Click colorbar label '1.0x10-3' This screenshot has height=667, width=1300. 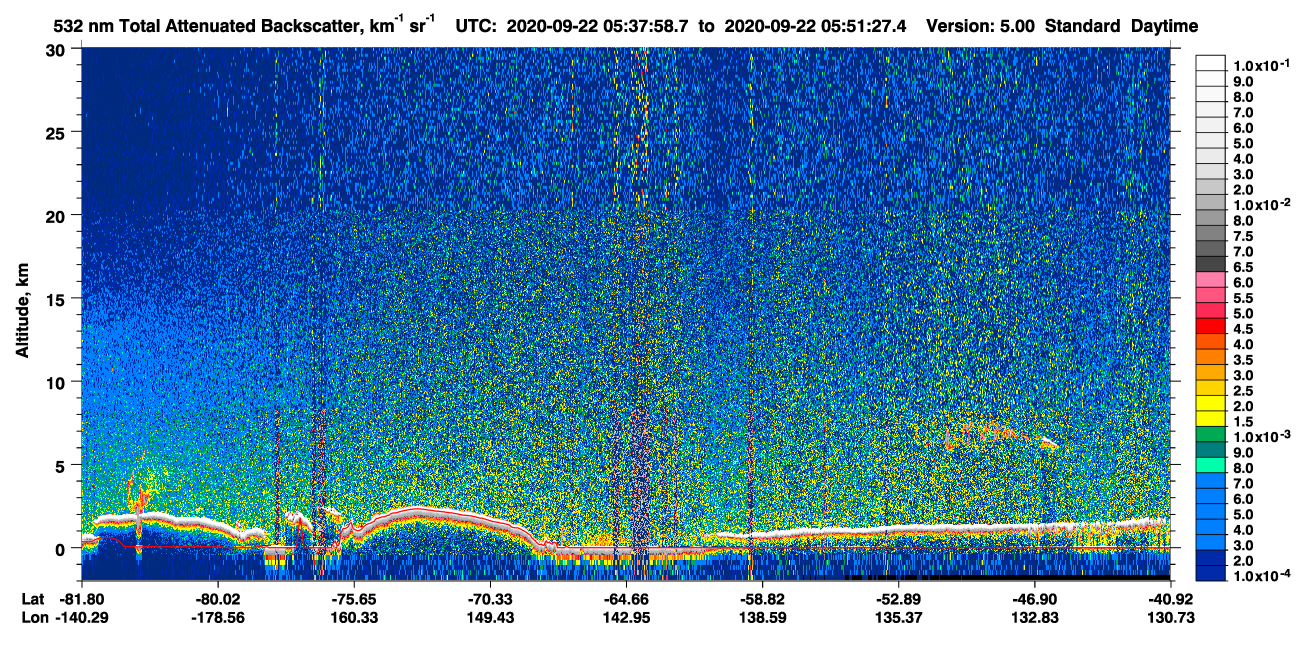click(x=1260, y=437)
